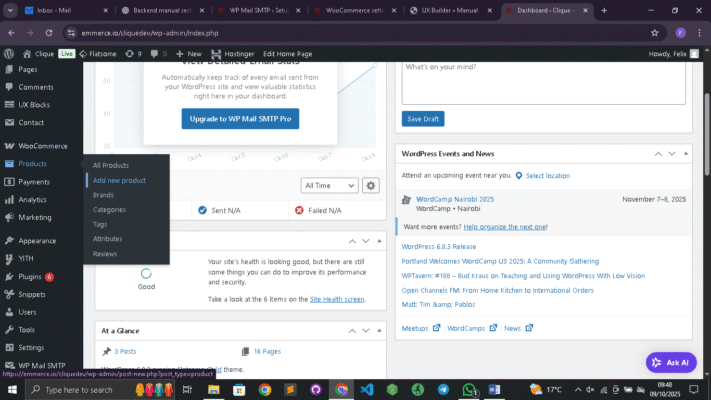
Task: Open the comments bubble in admin bar
Action: coord(155,53)
